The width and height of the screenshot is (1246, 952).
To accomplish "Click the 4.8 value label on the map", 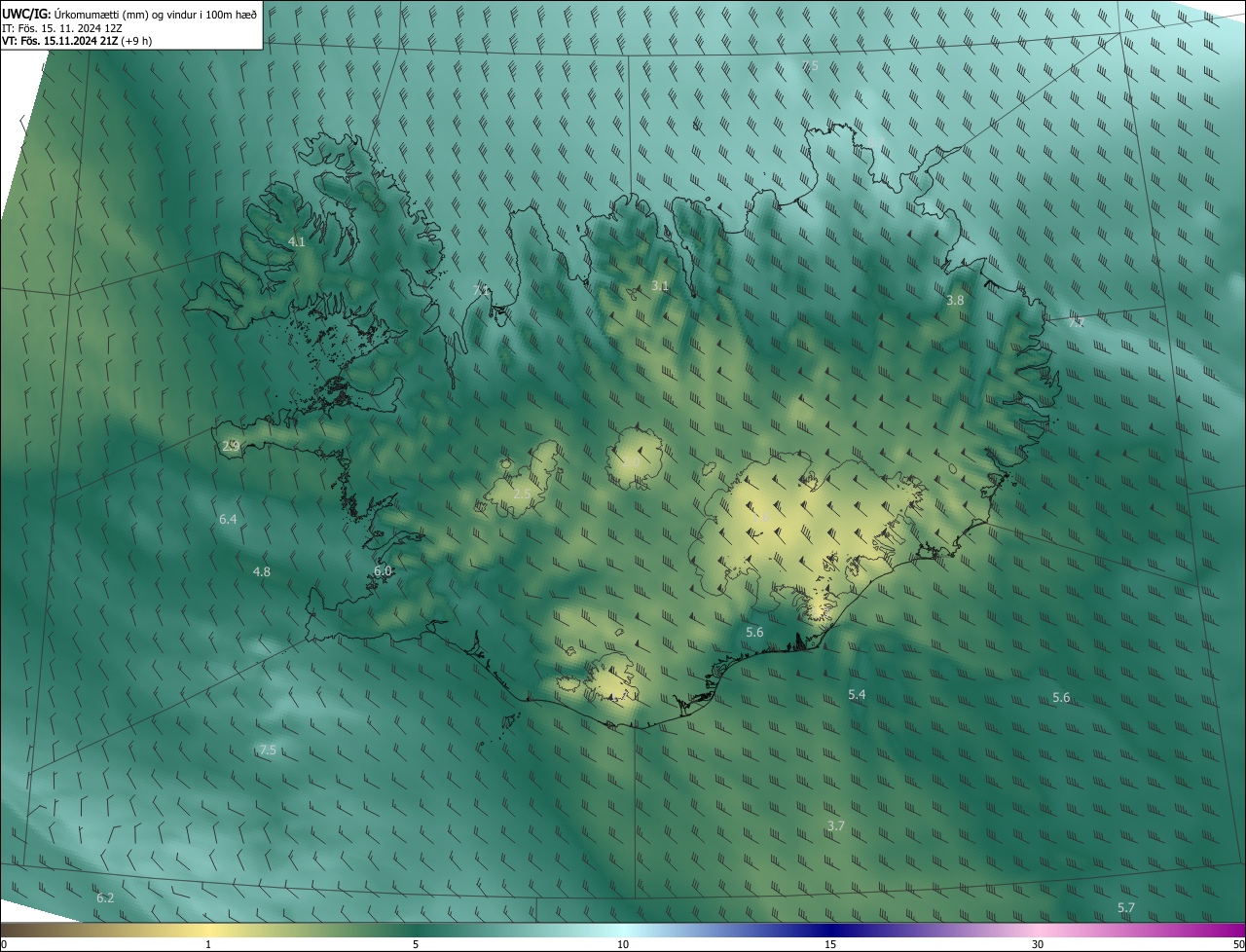I will [262, 572].
